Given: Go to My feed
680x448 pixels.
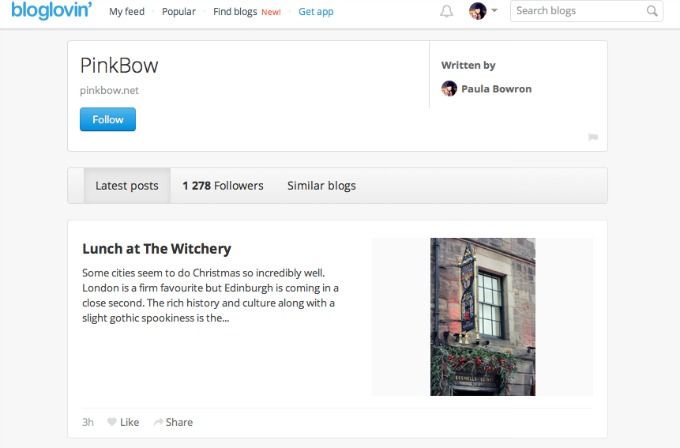Looking at the screenshot, I should click(x=127, y=12).
